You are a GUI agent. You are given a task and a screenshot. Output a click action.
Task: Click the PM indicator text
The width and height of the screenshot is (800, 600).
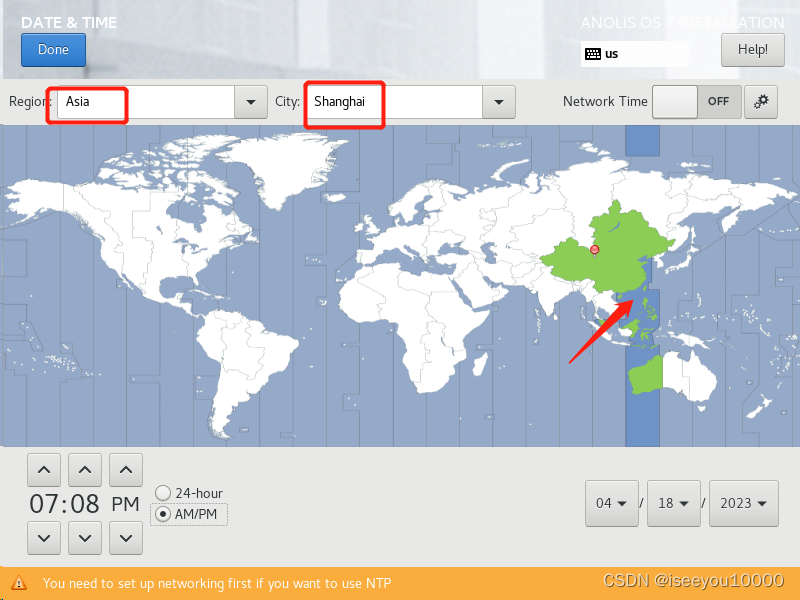pos(126,504)
